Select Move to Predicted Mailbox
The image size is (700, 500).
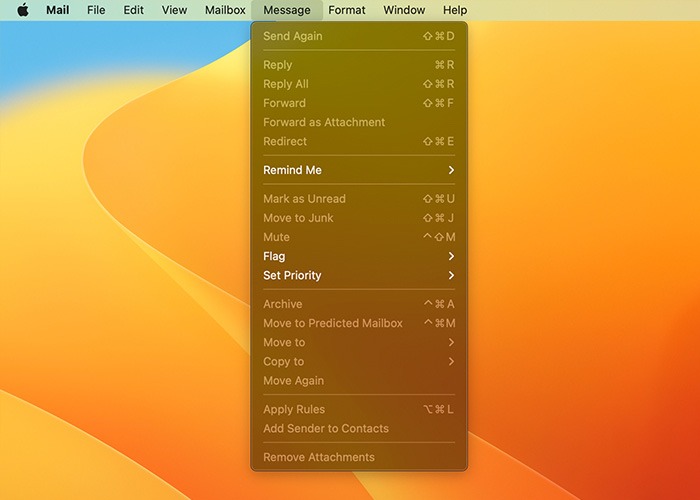[x=359, y=323]
